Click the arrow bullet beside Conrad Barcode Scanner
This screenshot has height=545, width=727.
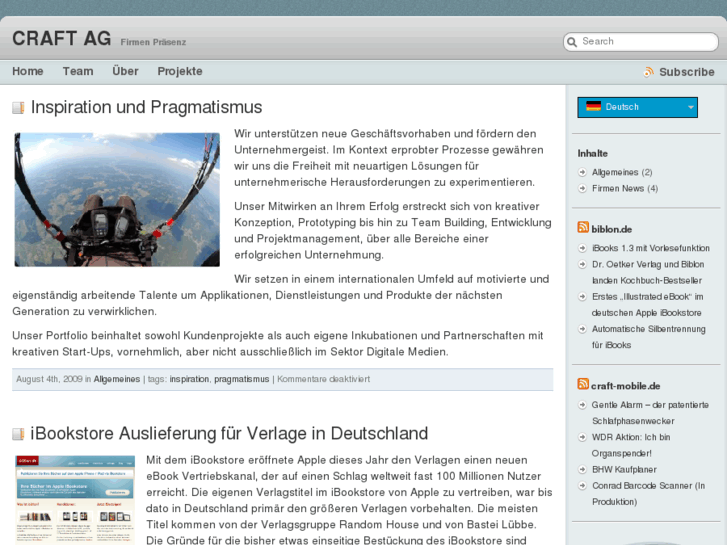click(582, 486)
